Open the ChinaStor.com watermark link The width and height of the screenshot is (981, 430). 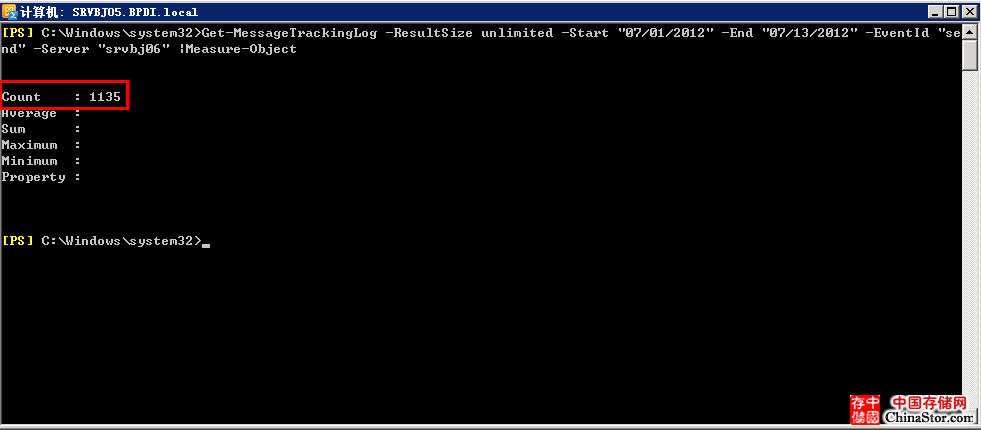pyautogui.click(x=929, y=417)
